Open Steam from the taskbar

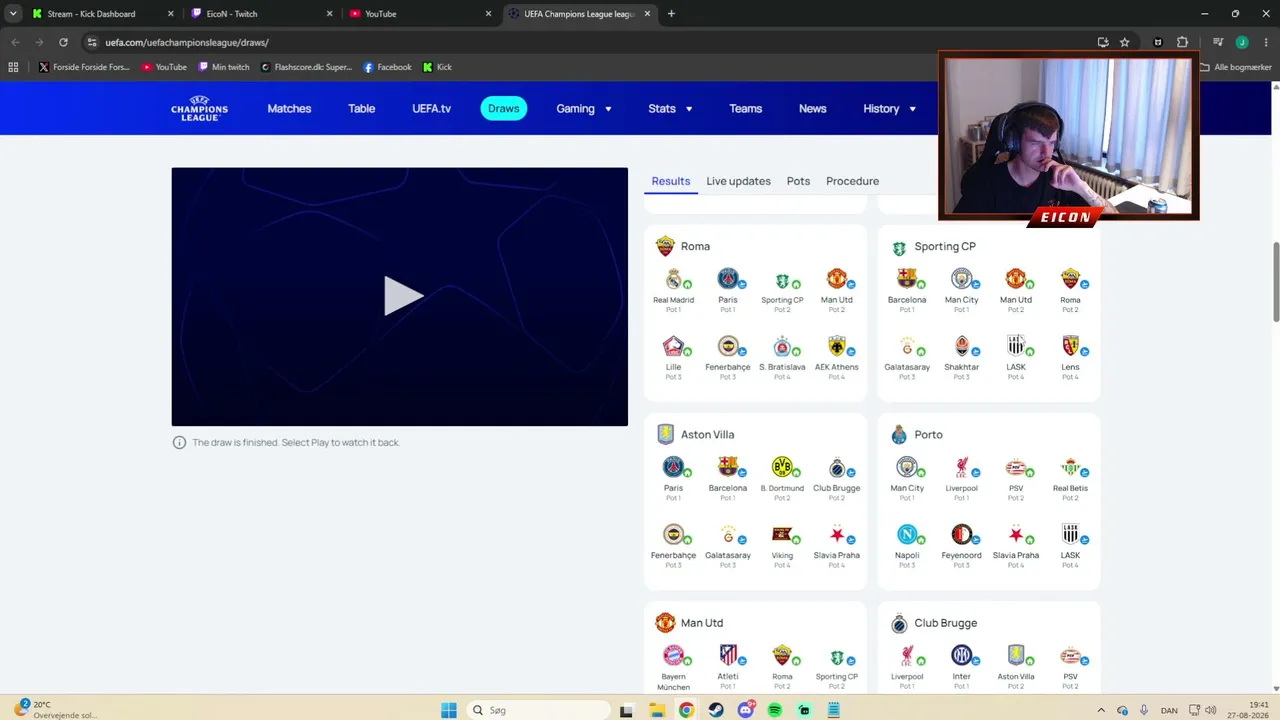click(x=716, y=710)
